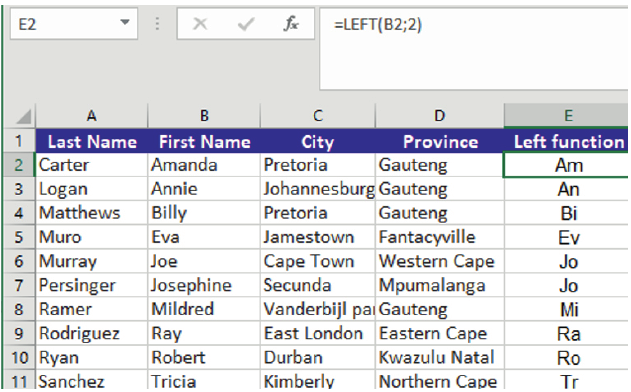This screenshot has width=631, height=392.
Task: Select the cell containing Muro
Action: coord(92,237)
